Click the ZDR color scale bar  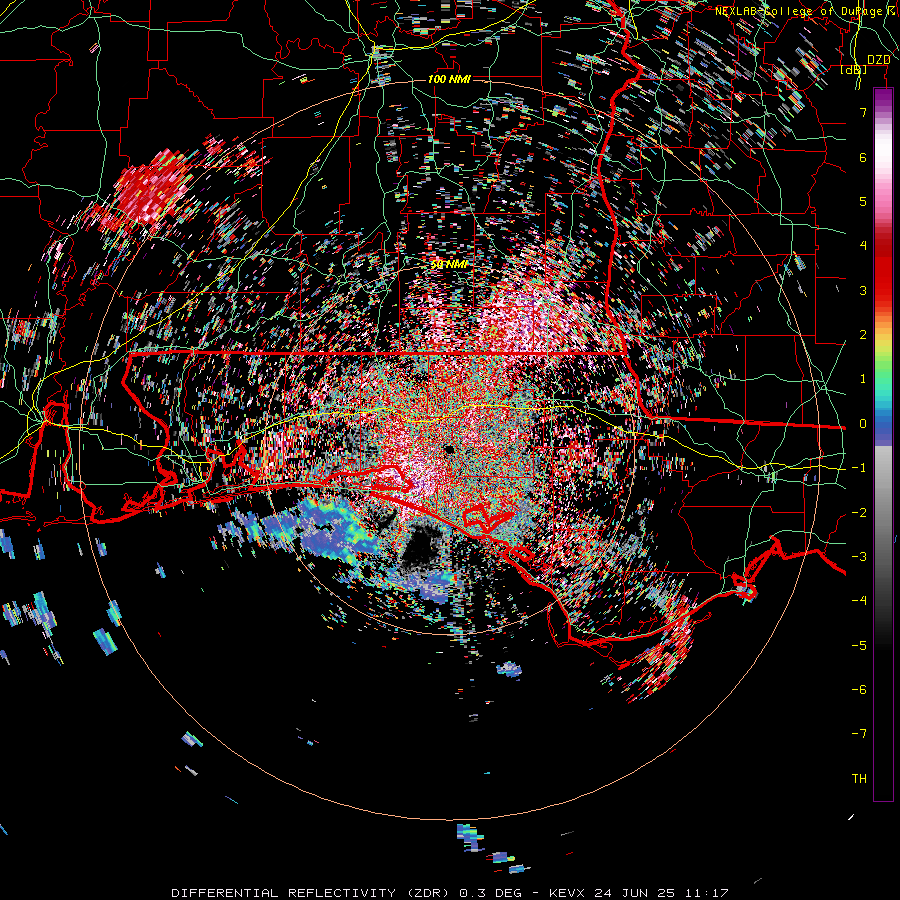click(883, 444)
